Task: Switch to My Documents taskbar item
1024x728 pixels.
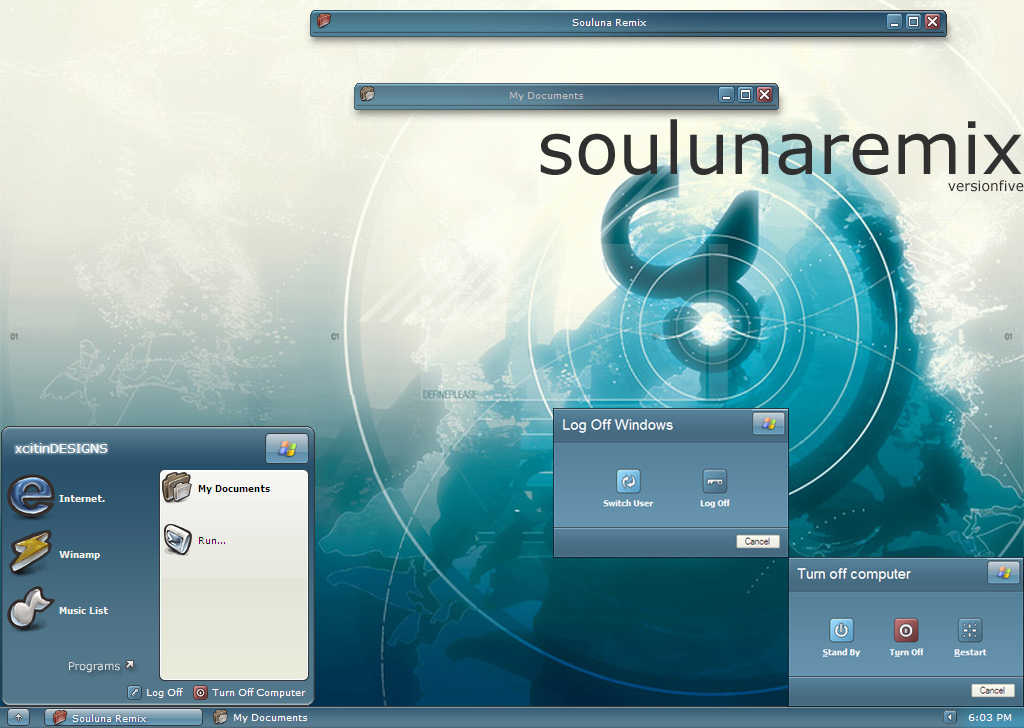Action: 260,718
